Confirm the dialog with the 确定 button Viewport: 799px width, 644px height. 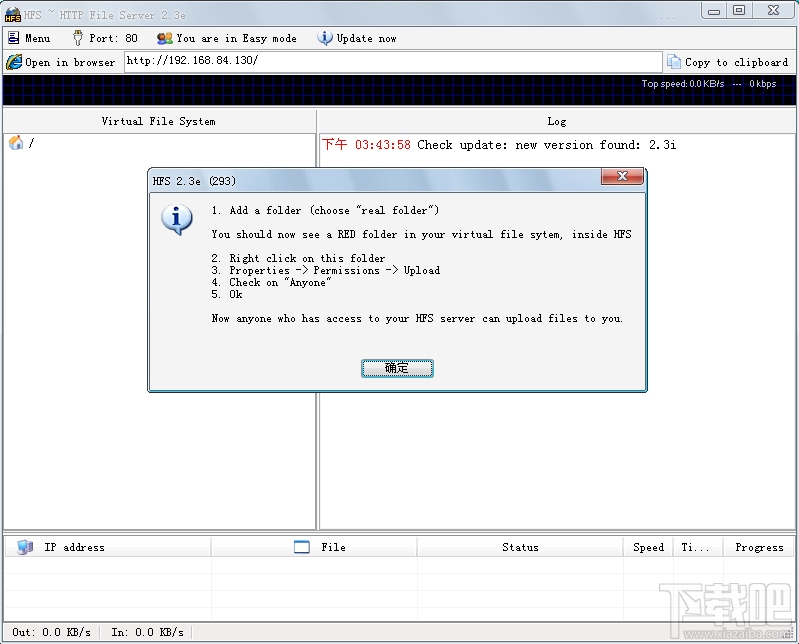(x=397, y=368)
